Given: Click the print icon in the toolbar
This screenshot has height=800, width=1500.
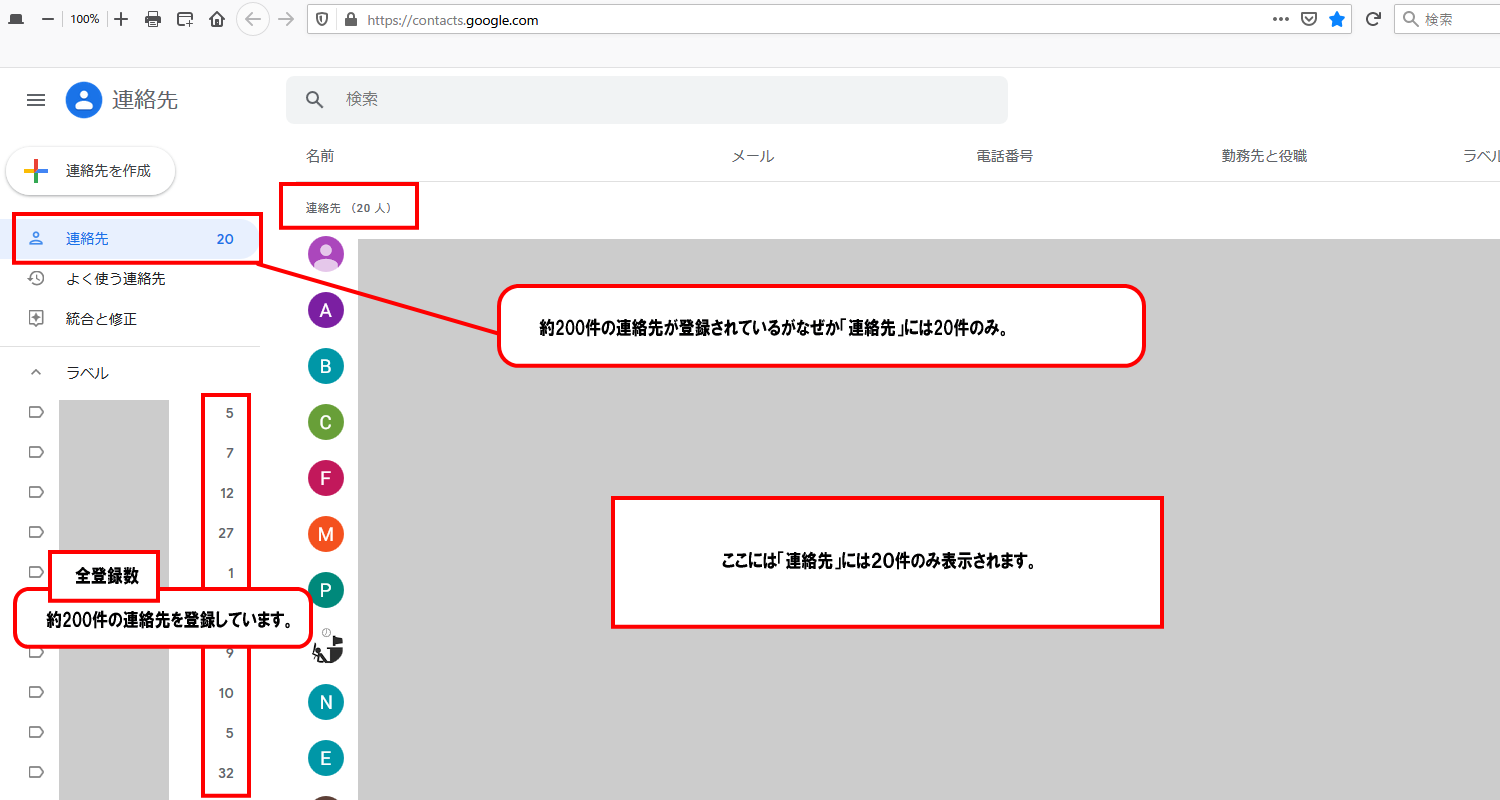Looking at the screenshot, I should (x=151, y=19).
